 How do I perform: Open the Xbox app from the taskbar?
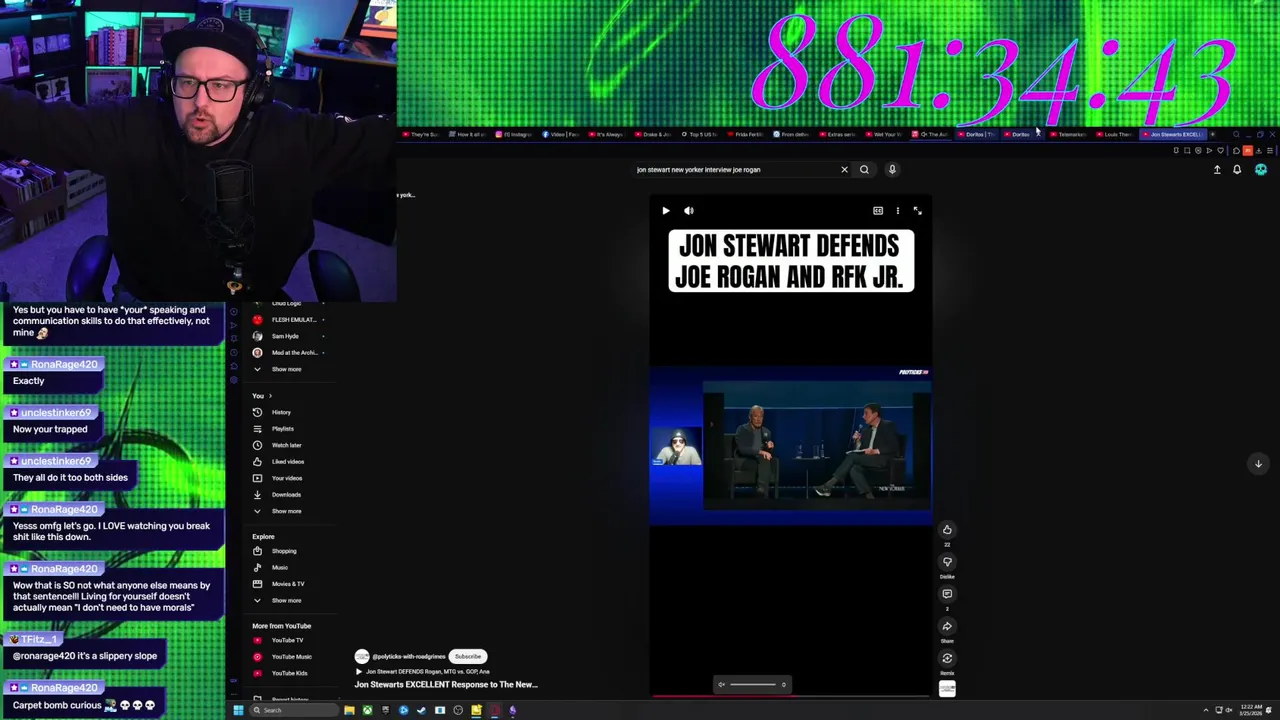[x=367, y=711]
